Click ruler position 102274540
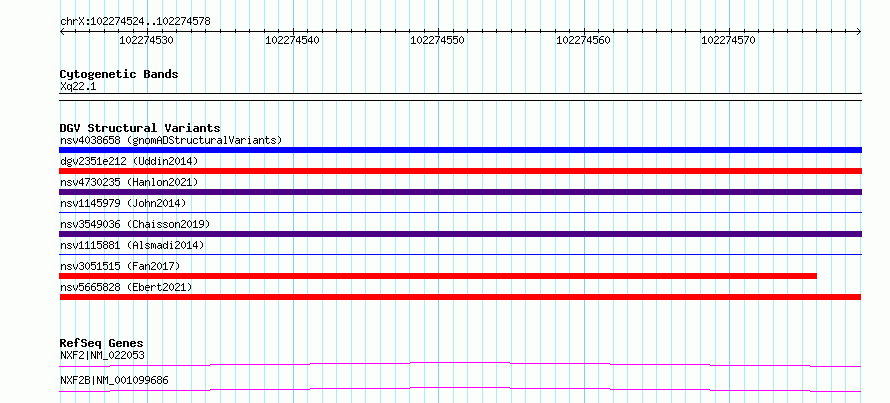 point(292,40)
